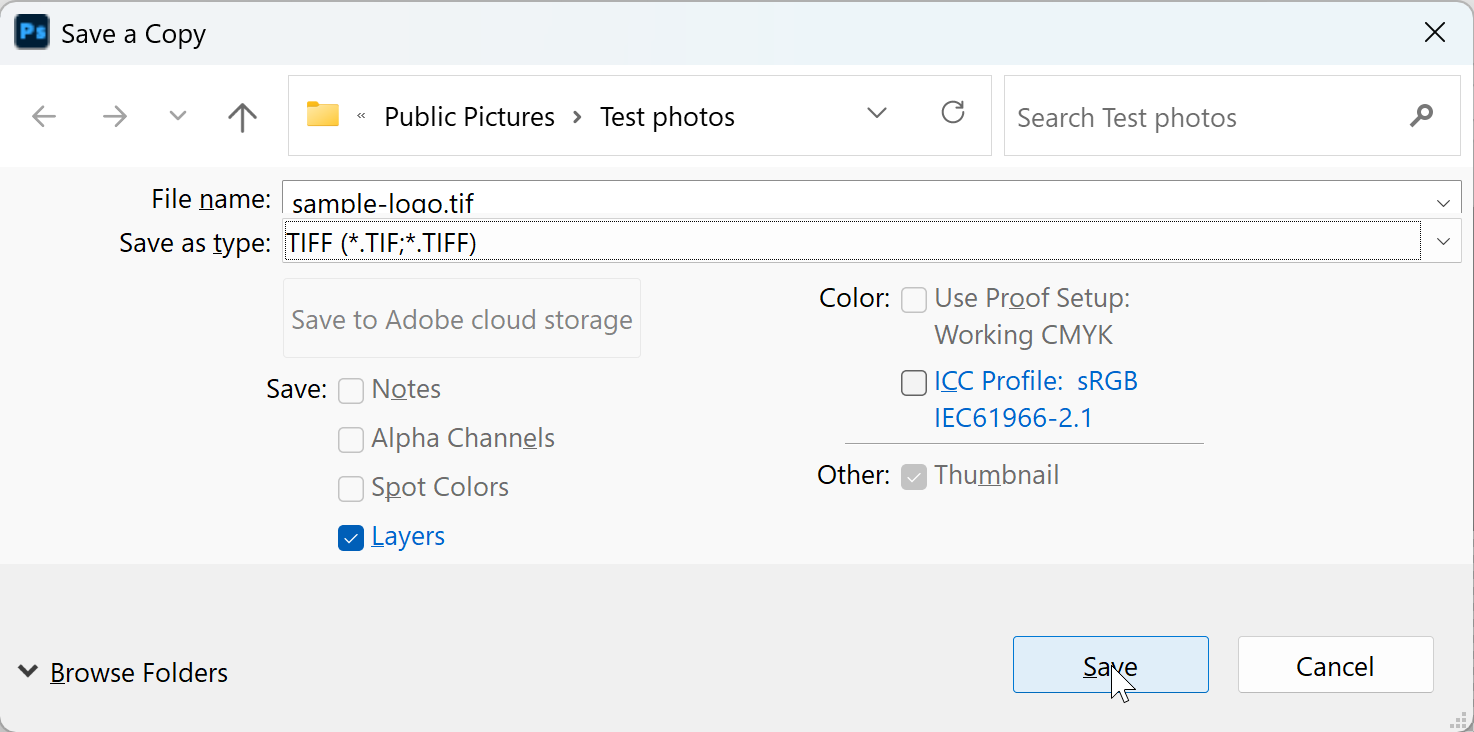Click the yellow folder icon in address bar
Image resolution: width=1474 pixels, height=732 pixels.
[x=323, y=114]
